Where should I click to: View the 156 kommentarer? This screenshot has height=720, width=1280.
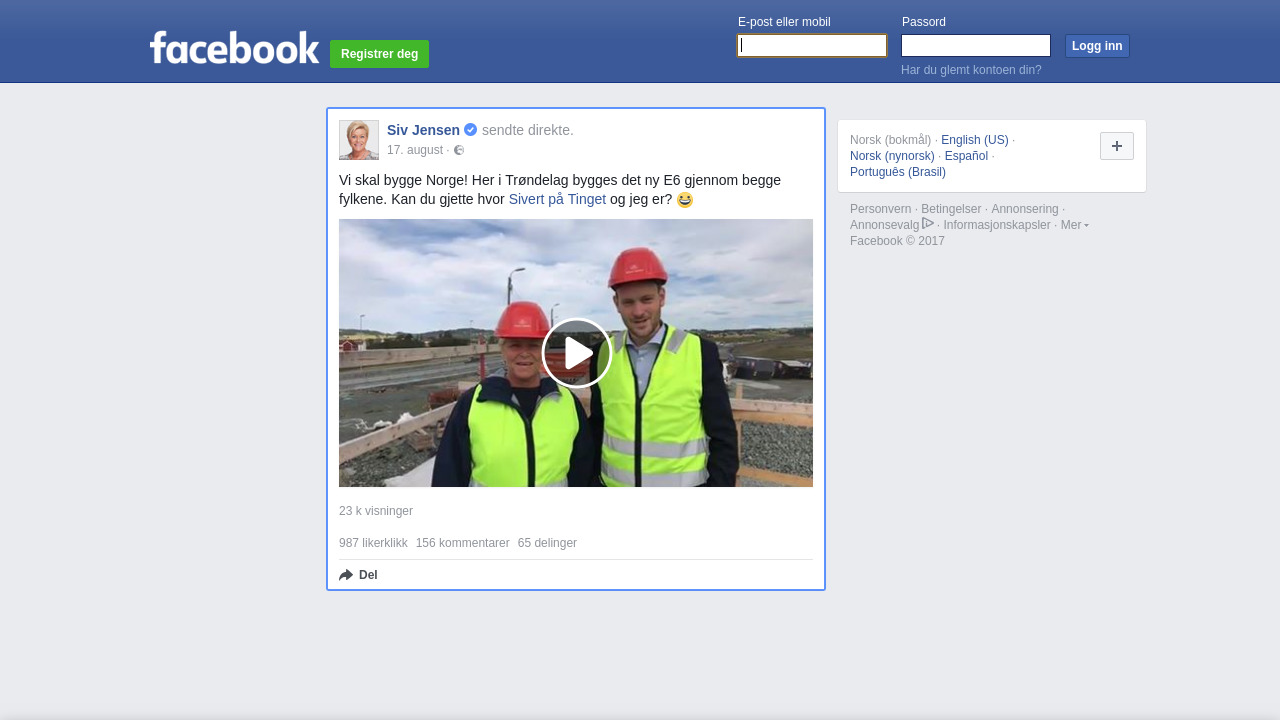[462, 543]
